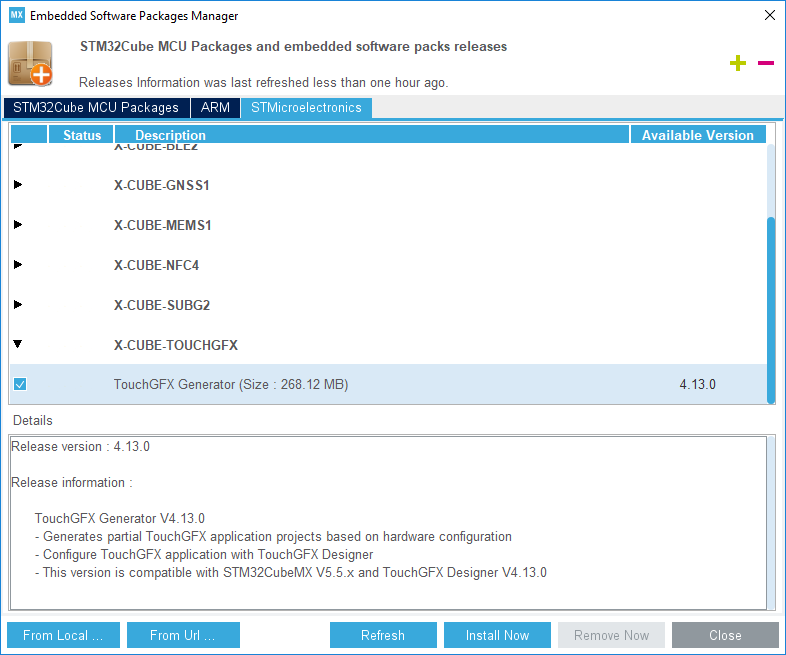Expand the X-CUBE-MEMS1 package row

point(18,225)
